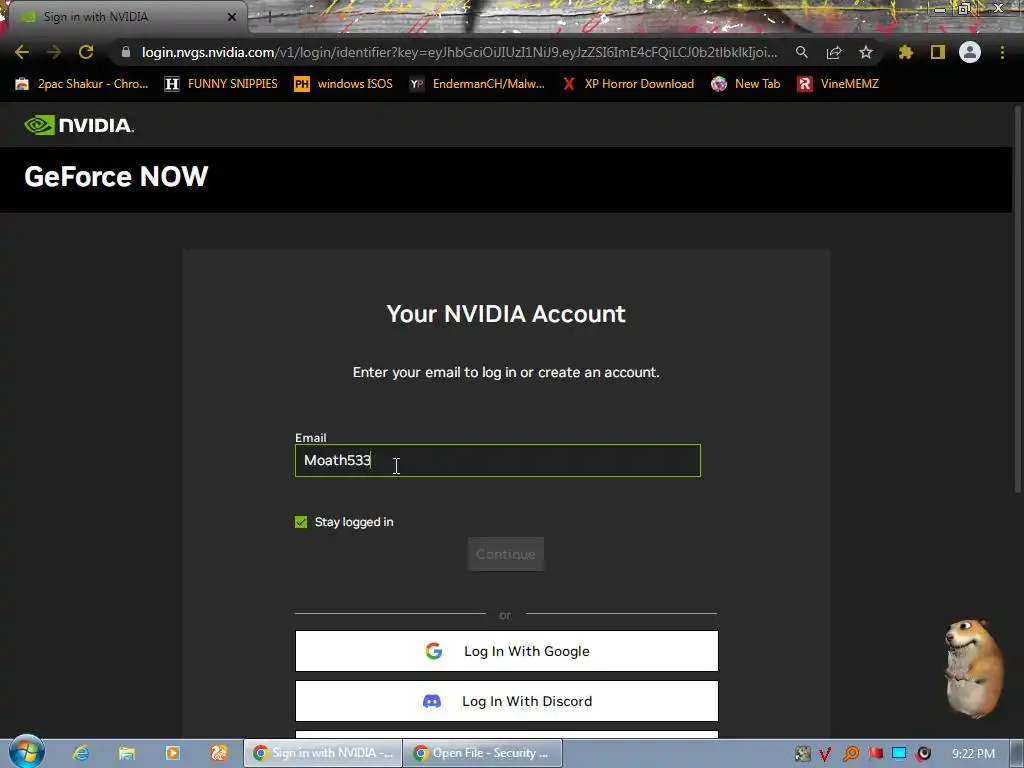
Task: Switch to Open File - Security taskbar window
Action: tap(482, 753)
